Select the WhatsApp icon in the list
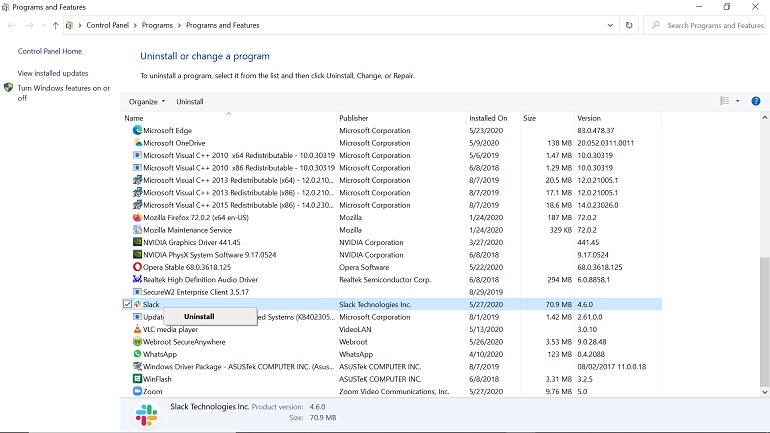 click(138, 354)
